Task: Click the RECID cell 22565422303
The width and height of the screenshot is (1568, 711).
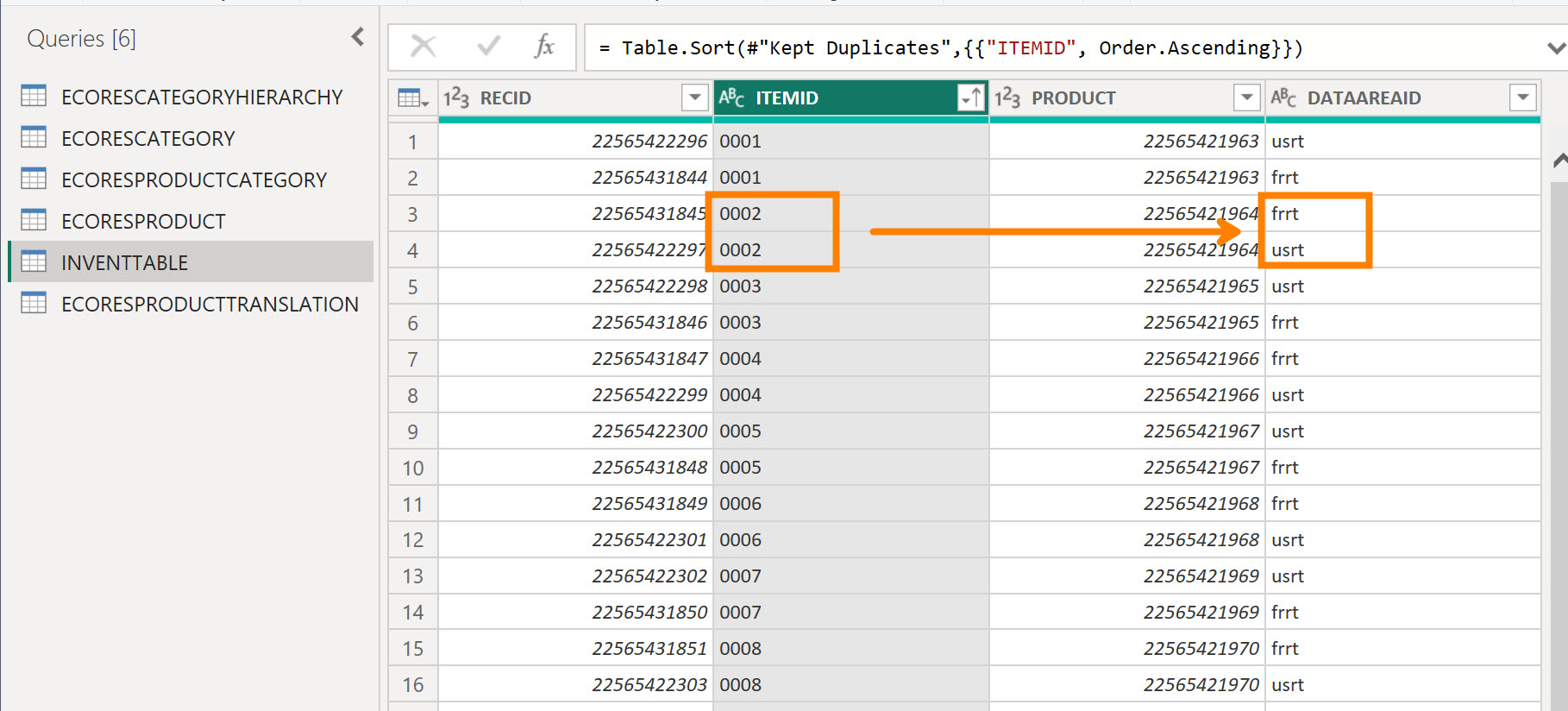Action: pyautogui.click(x=576, y=685)
